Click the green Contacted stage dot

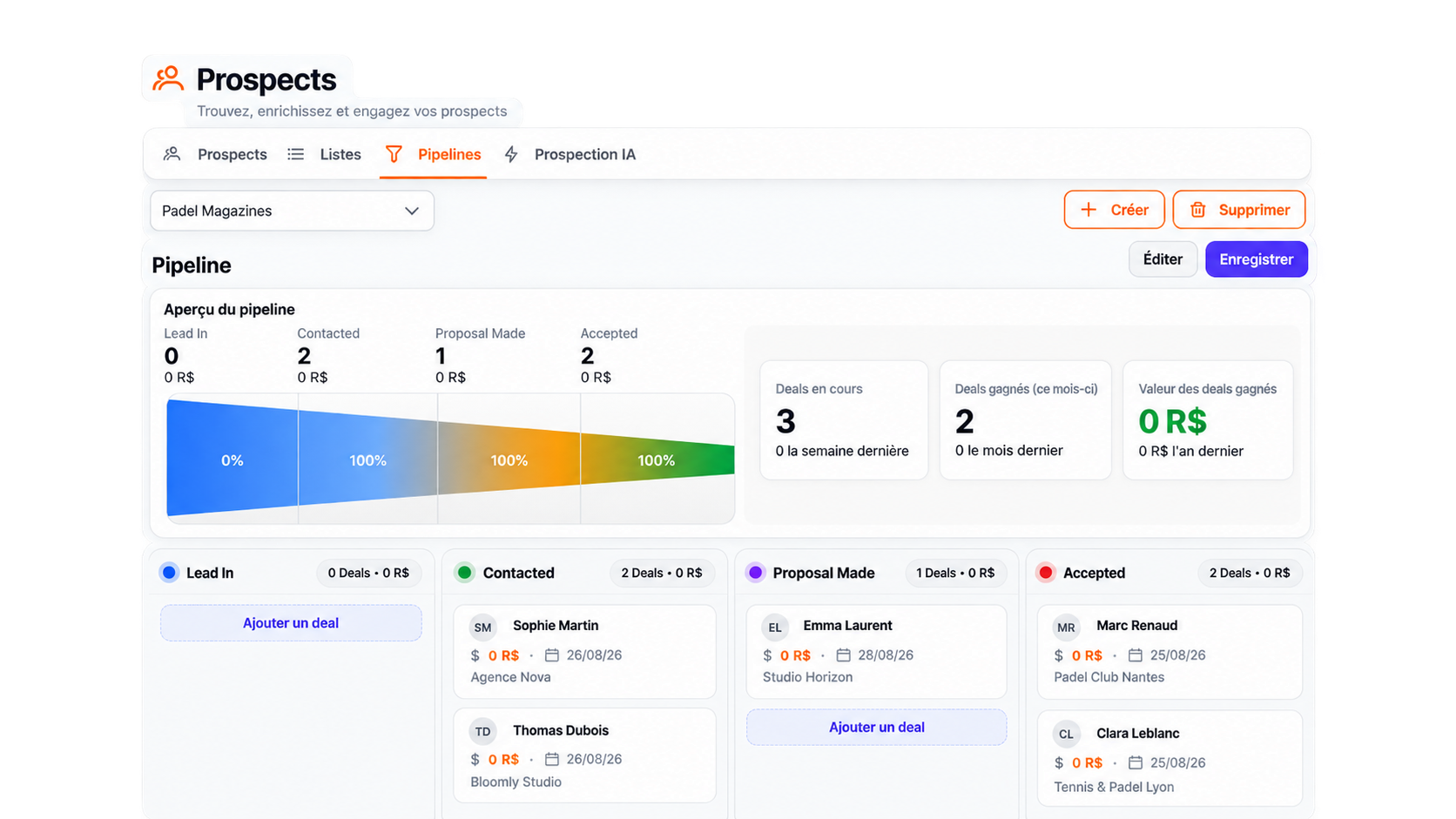(x=465, y=573)
